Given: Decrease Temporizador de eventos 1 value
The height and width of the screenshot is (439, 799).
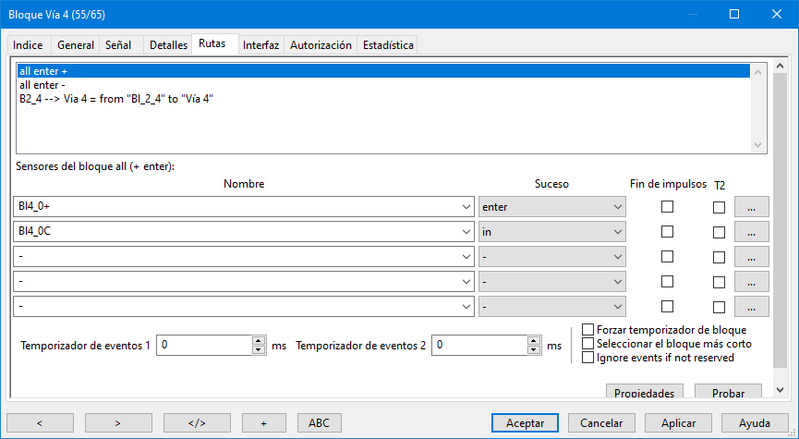Looking at the screenshot, I should click(259, 350).
